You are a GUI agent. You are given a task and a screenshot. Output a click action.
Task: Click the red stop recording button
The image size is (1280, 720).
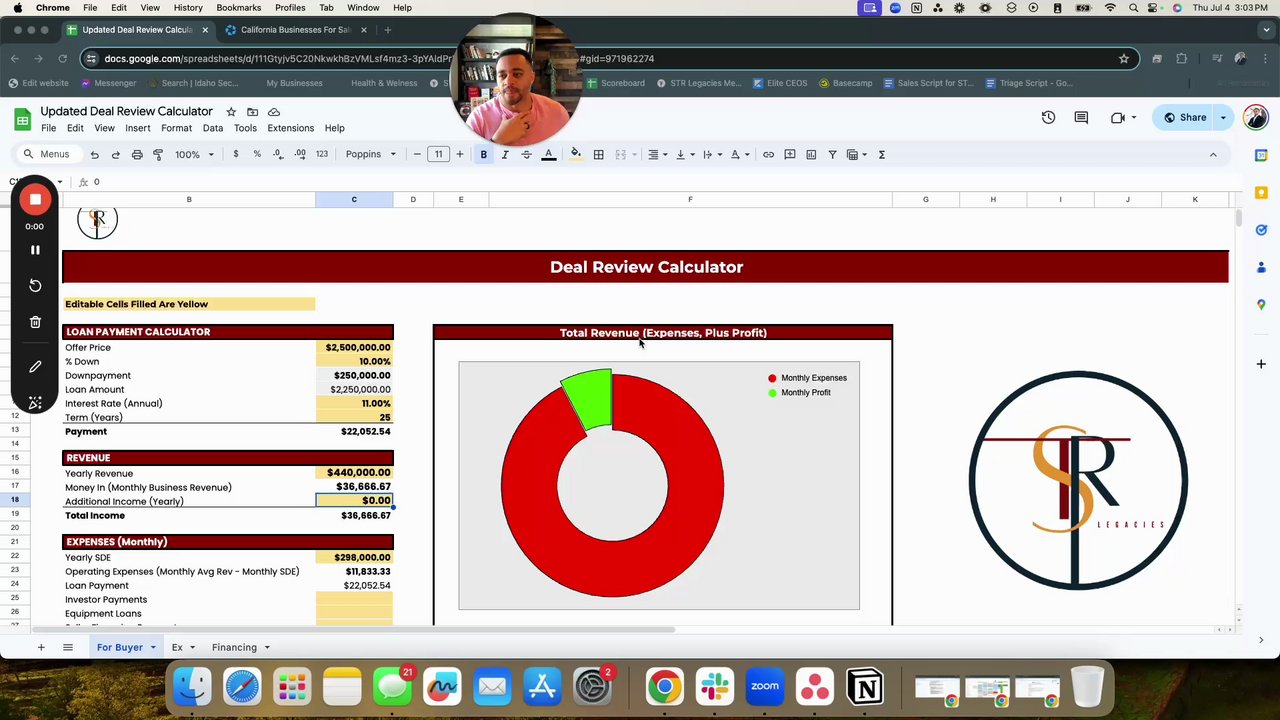point(35,199)
